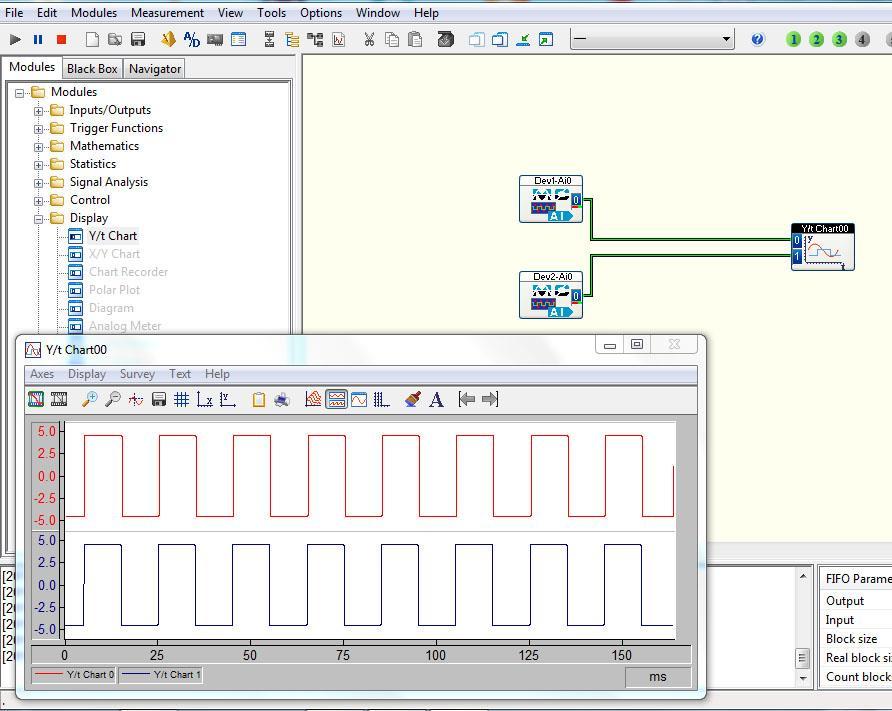Open the toolbar combo box dropdown
Image resolution: width=892 pixels, height=711 pixels.
(726, 39)
